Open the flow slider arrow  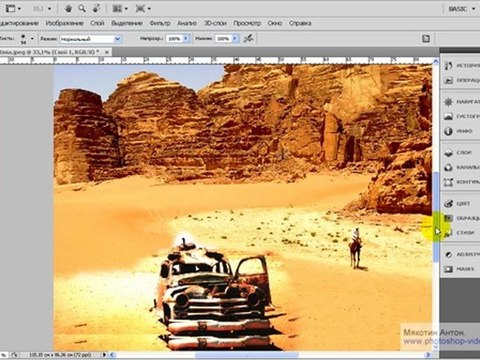pos(235,39)
